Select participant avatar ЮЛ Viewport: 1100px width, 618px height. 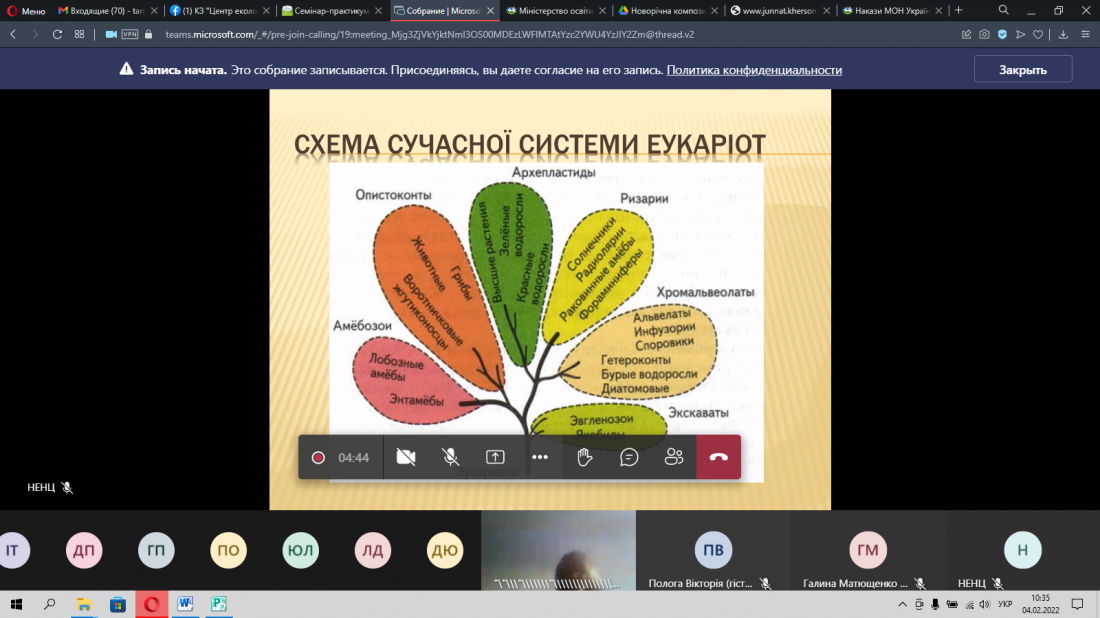300,550
